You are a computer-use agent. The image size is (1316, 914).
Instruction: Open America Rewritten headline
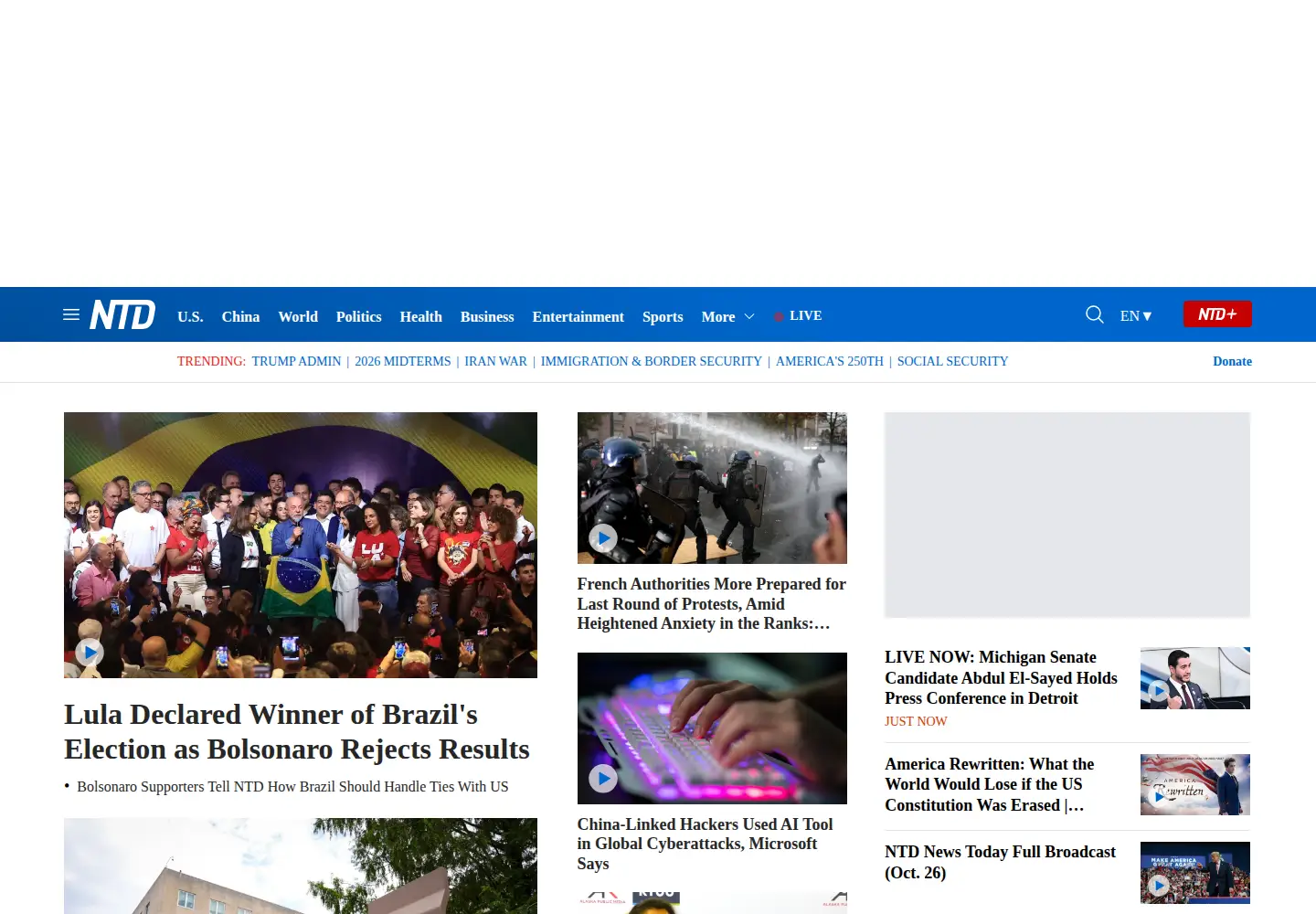[x=990, y=784]
